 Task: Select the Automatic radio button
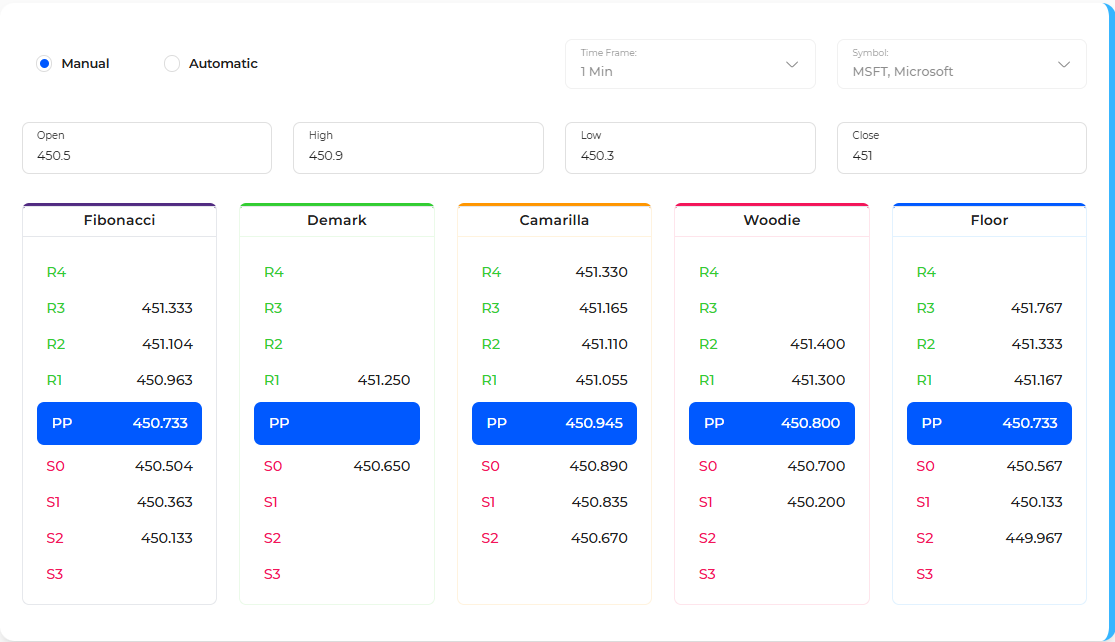(172, 64)
